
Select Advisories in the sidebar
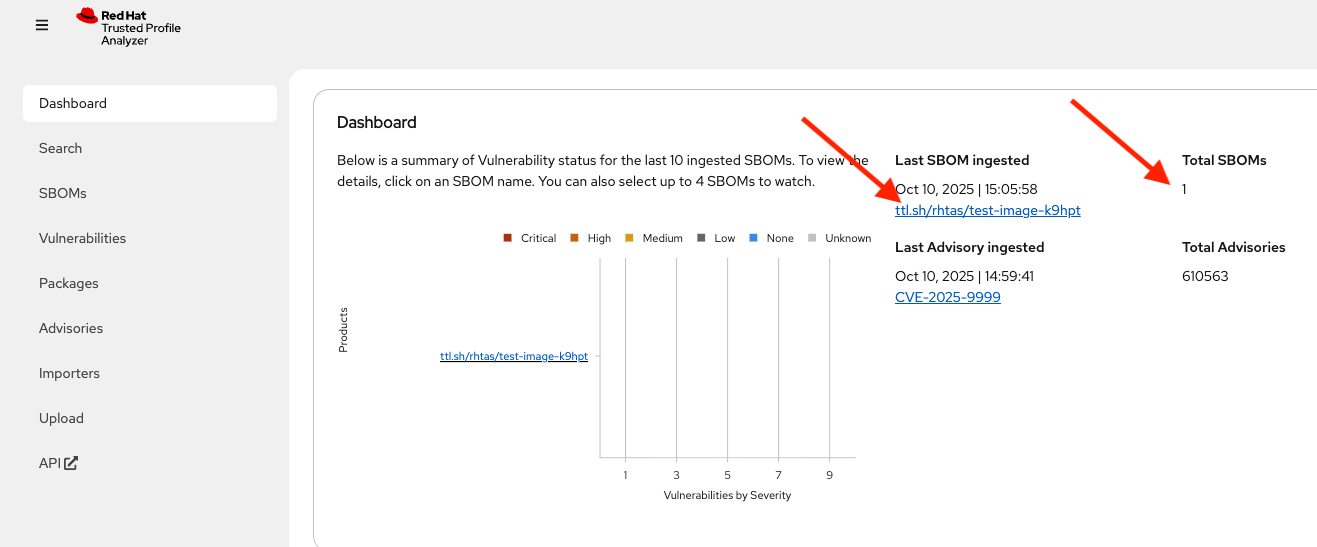pyautogui.click(x=70, y=328)
